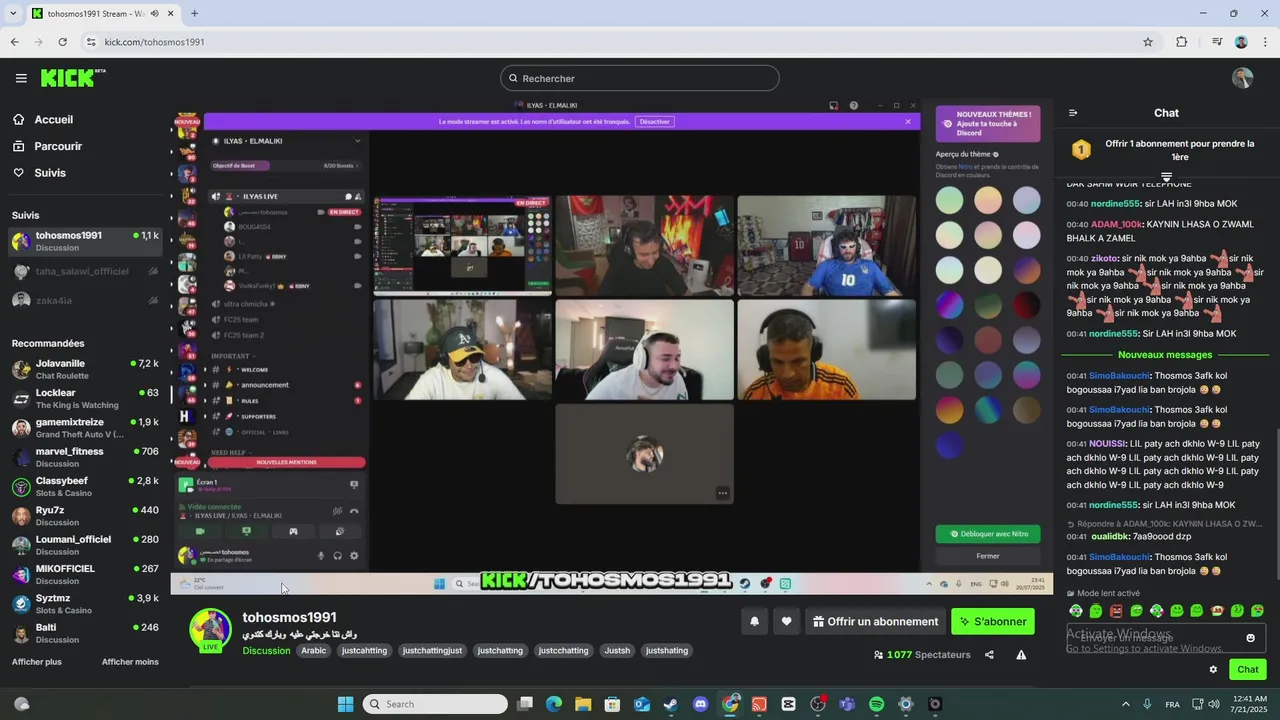The image size is (1280, 720).
Task: Focus the Rechercher search field
Action: tap(640, 78)
